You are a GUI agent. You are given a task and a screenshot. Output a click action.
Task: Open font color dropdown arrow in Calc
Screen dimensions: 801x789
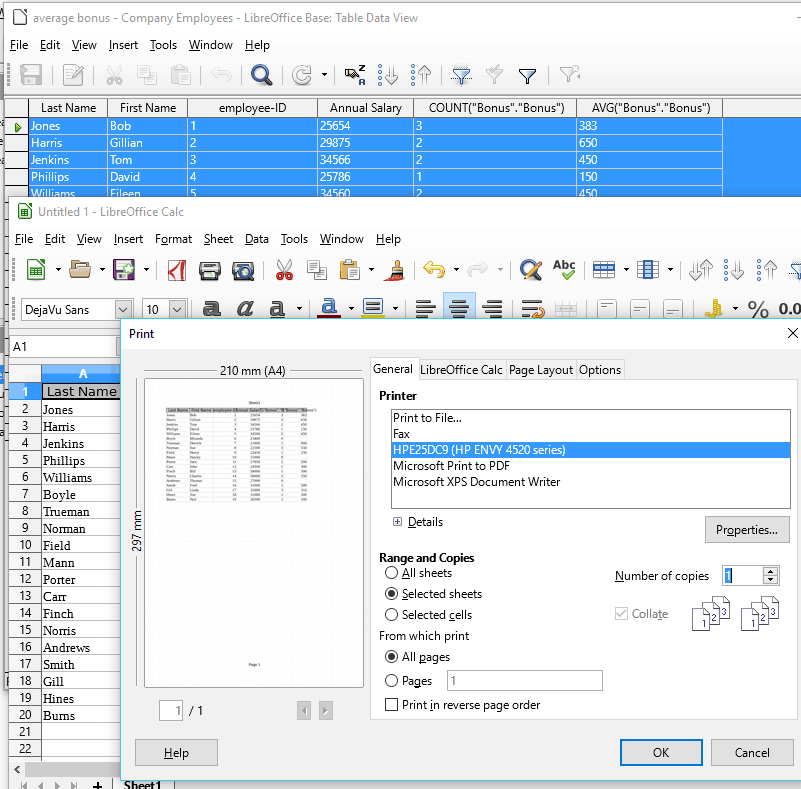tap(351, 308)
